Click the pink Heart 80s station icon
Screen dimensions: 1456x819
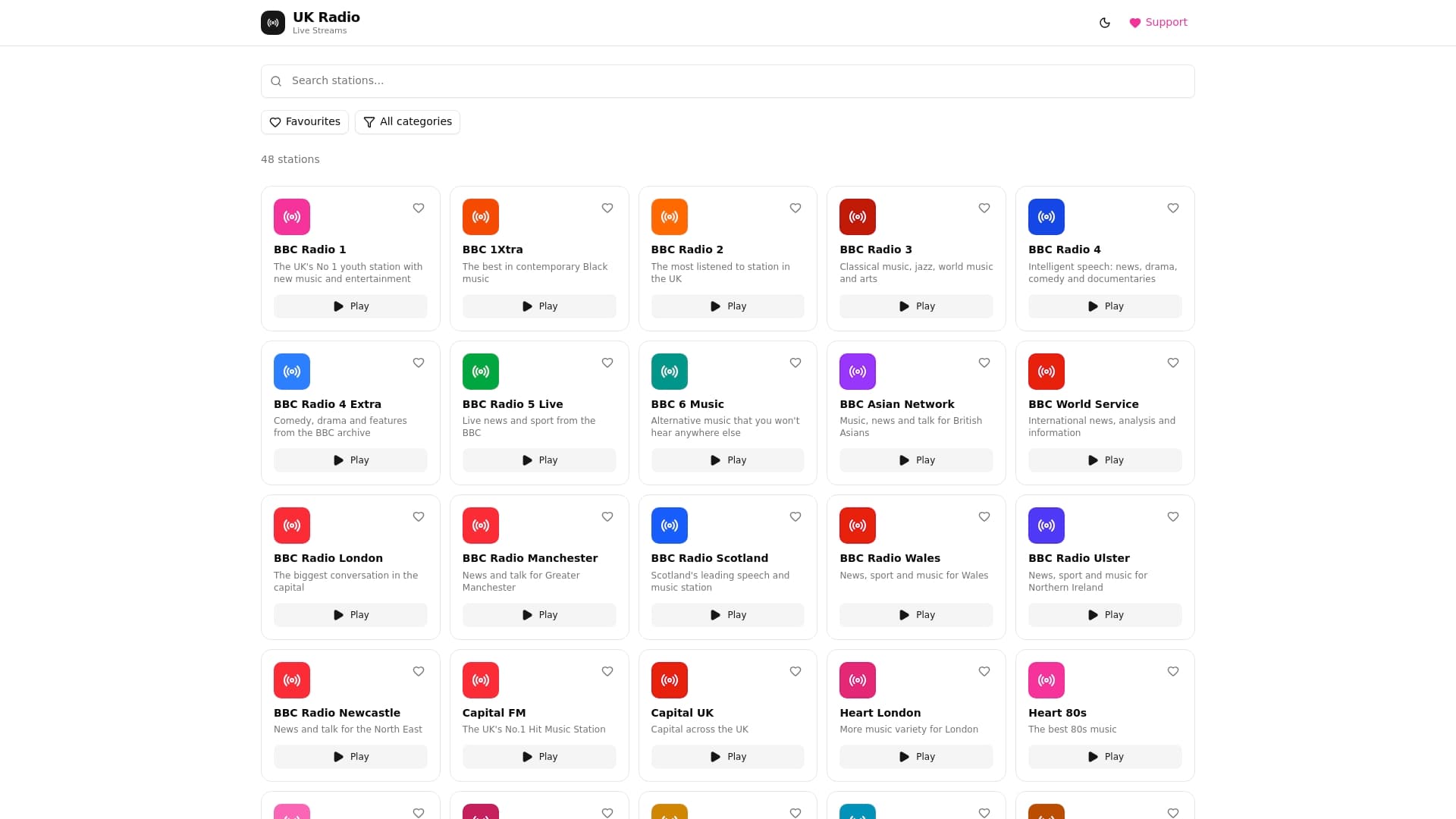(1046, 680)
